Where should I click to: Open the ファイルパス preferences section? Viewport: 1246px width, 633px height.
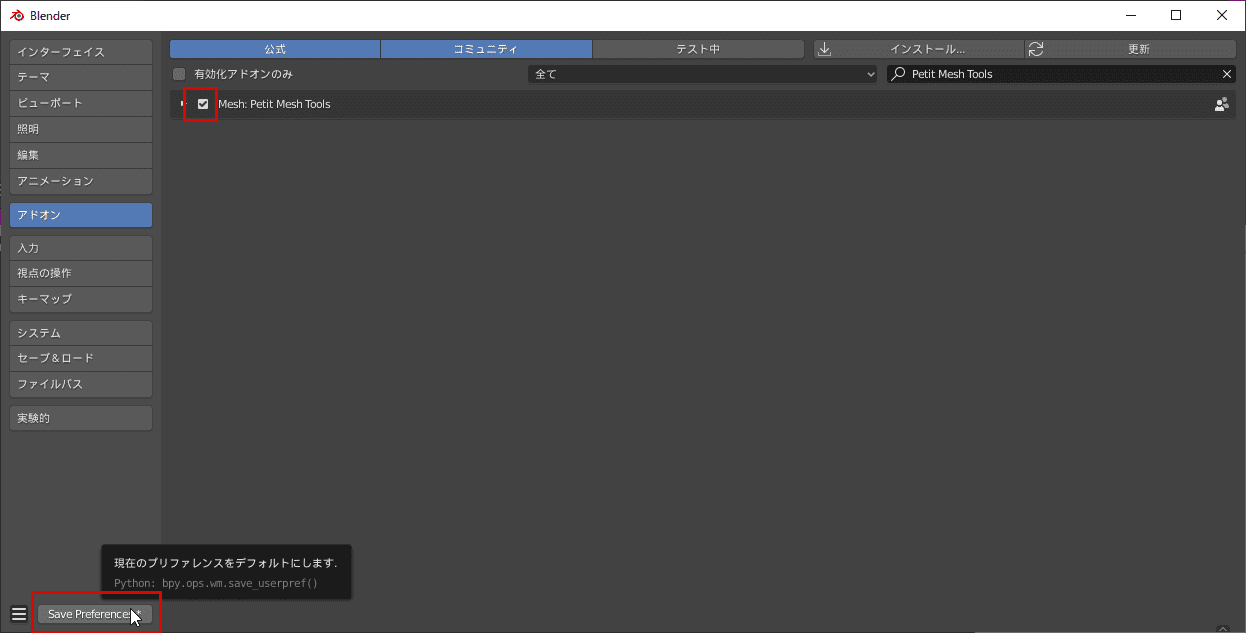tap(81, 384)
